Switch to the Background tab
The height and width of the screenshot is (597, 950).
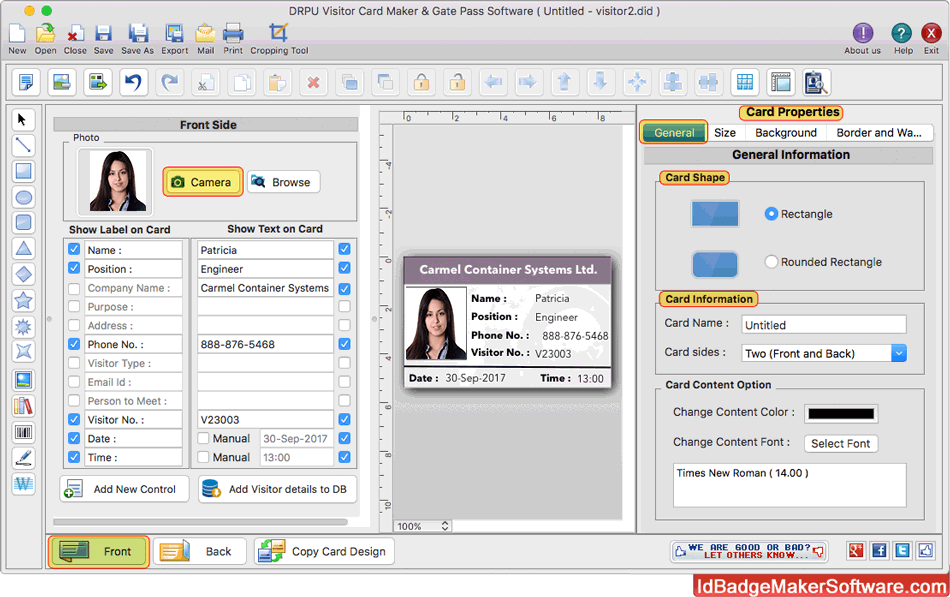(x=786, y=132)
